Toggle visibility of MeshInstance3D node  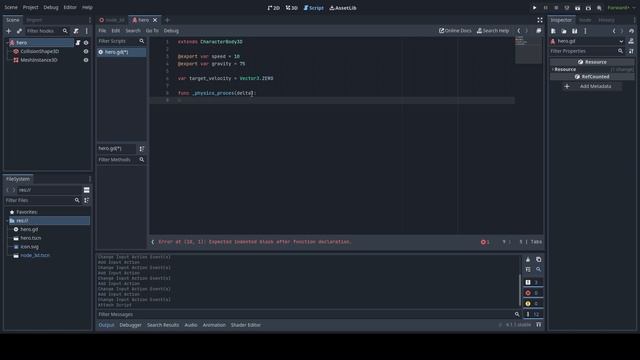pyautogui.click(x=86, y=60)
